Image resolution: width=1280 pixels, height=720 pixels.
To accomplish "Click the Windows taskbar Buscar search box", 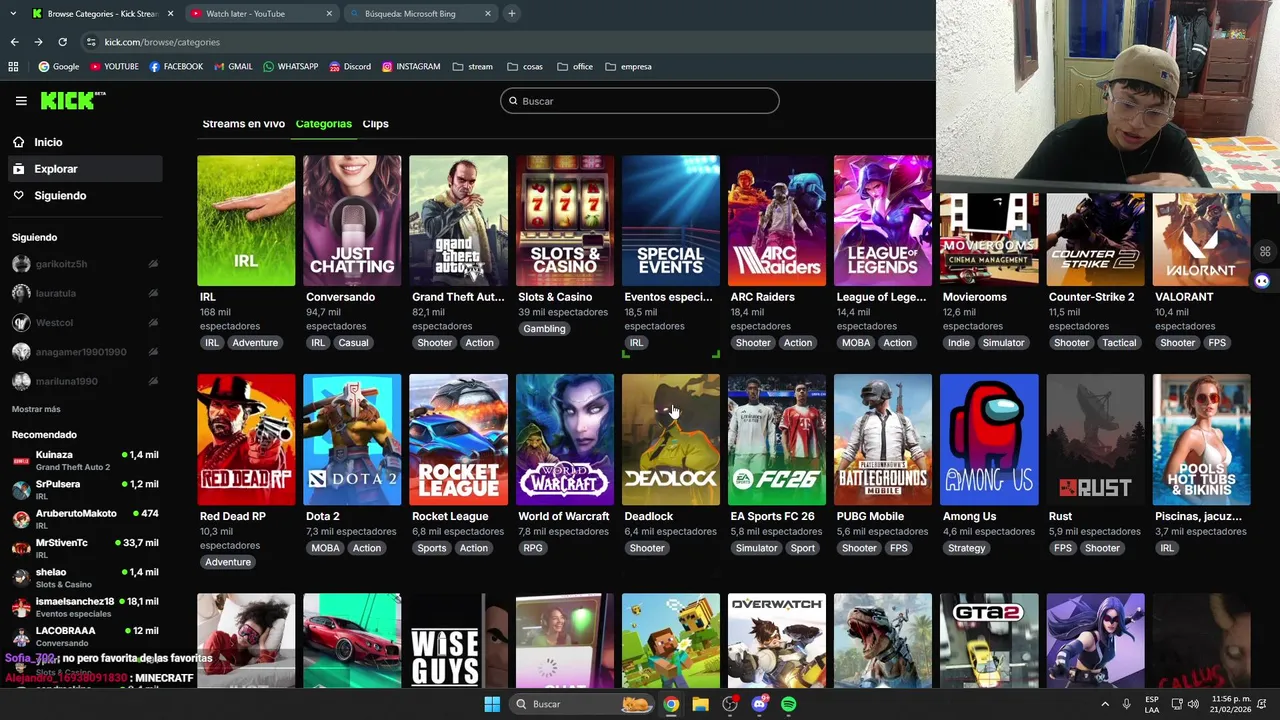I will [x=583, y=704].
